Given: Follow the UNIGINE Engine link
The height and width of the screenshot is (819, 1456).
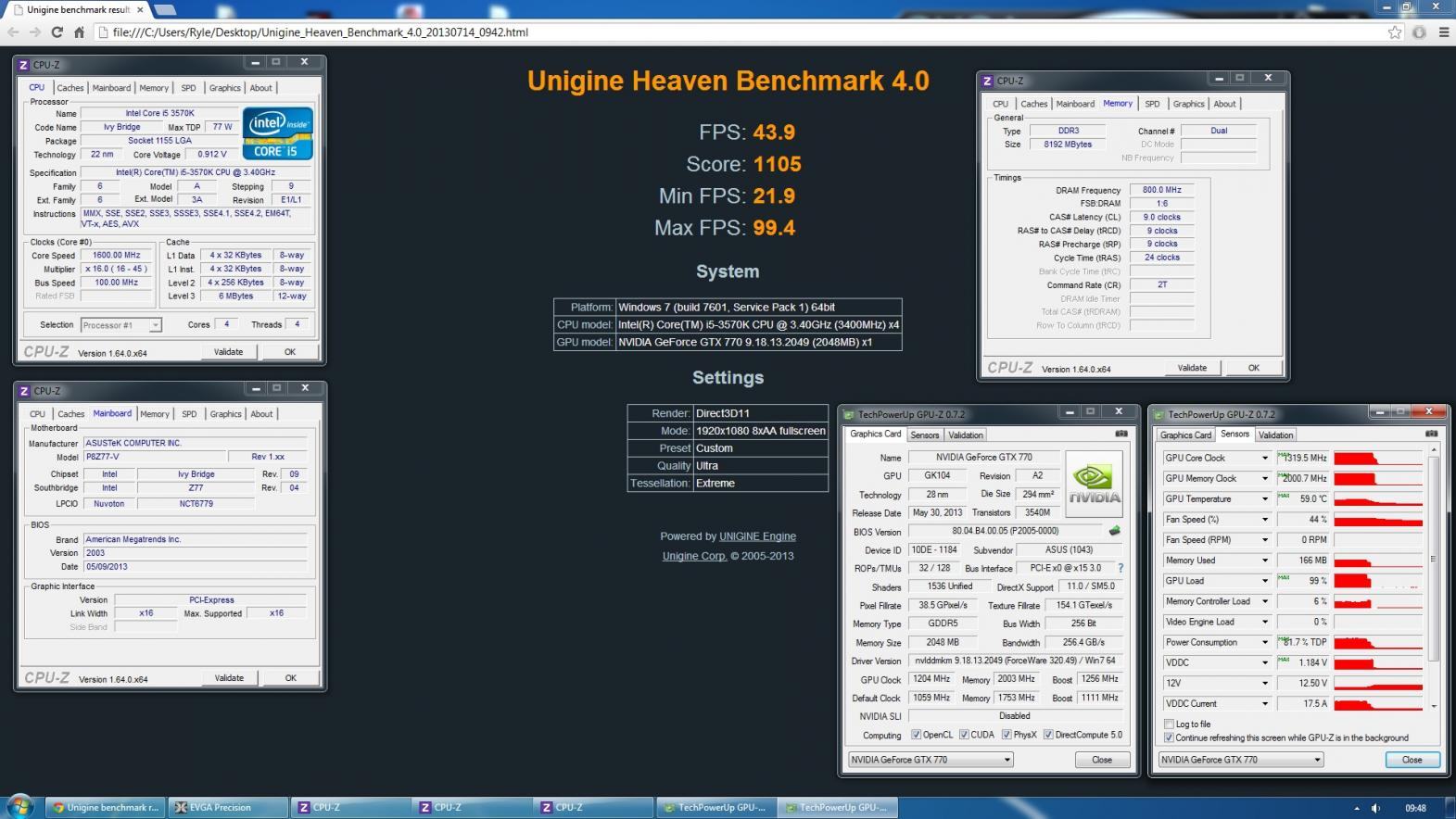Looking at the screenshot, I should click(757, 536).
